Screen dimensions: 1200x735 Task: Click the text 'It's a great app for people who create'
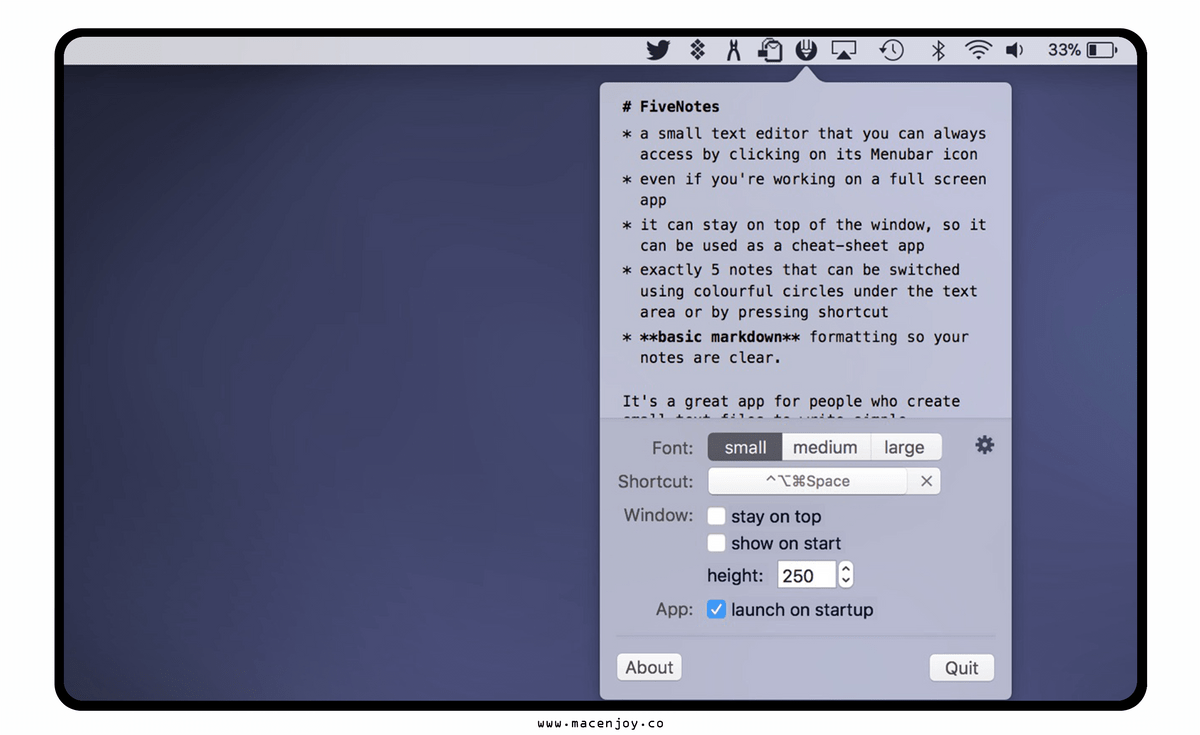pos(791,401)
